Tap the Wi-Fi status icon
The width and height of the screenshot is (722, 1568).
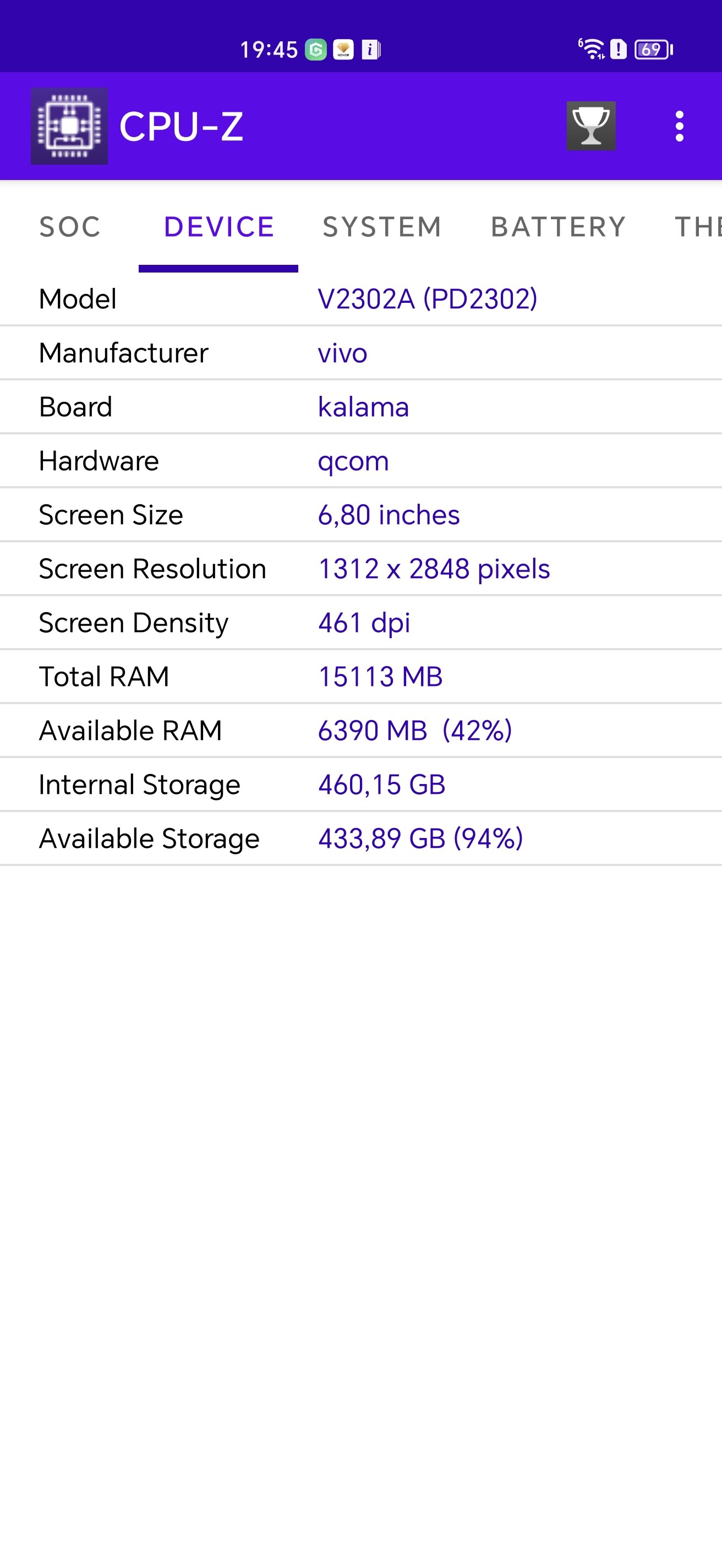point(591,48)
